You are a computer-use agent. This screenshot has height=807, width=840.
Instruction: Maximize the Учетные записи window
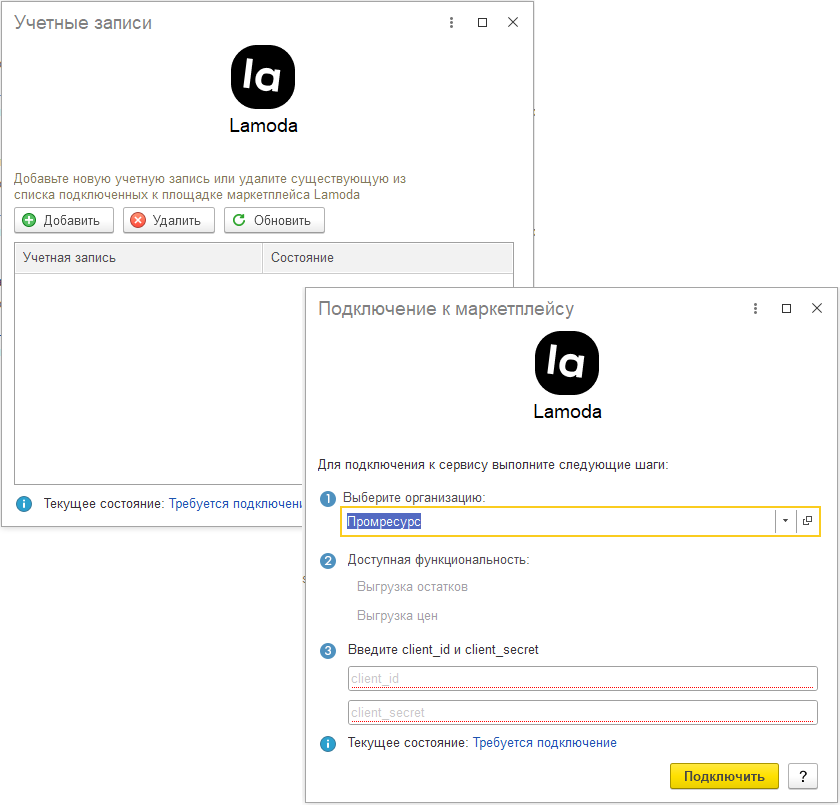point(482,23)
